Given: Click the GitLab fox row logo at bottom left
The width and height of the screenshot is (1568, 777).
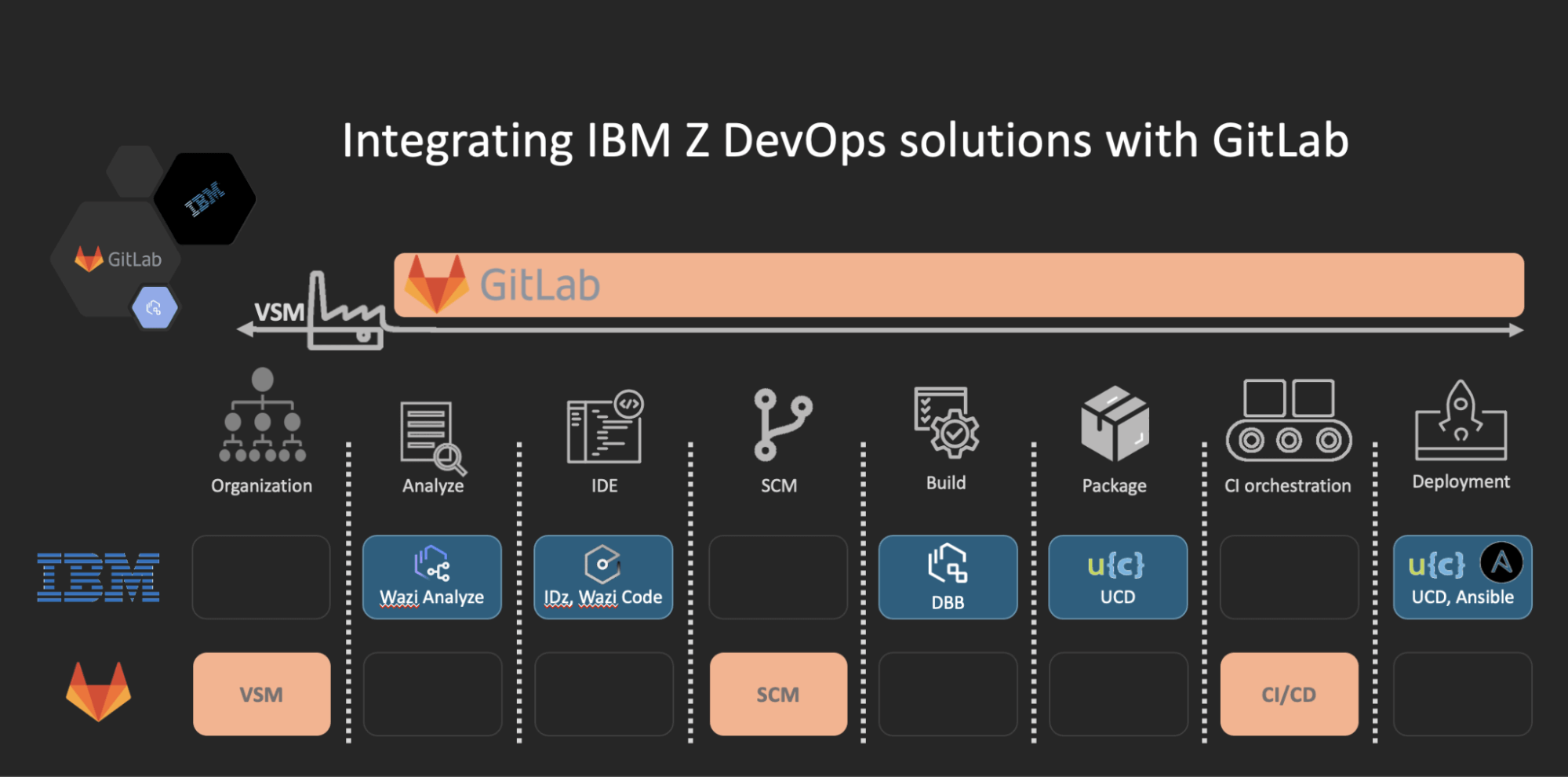Looking at the screenshot, I should [98, 692].
